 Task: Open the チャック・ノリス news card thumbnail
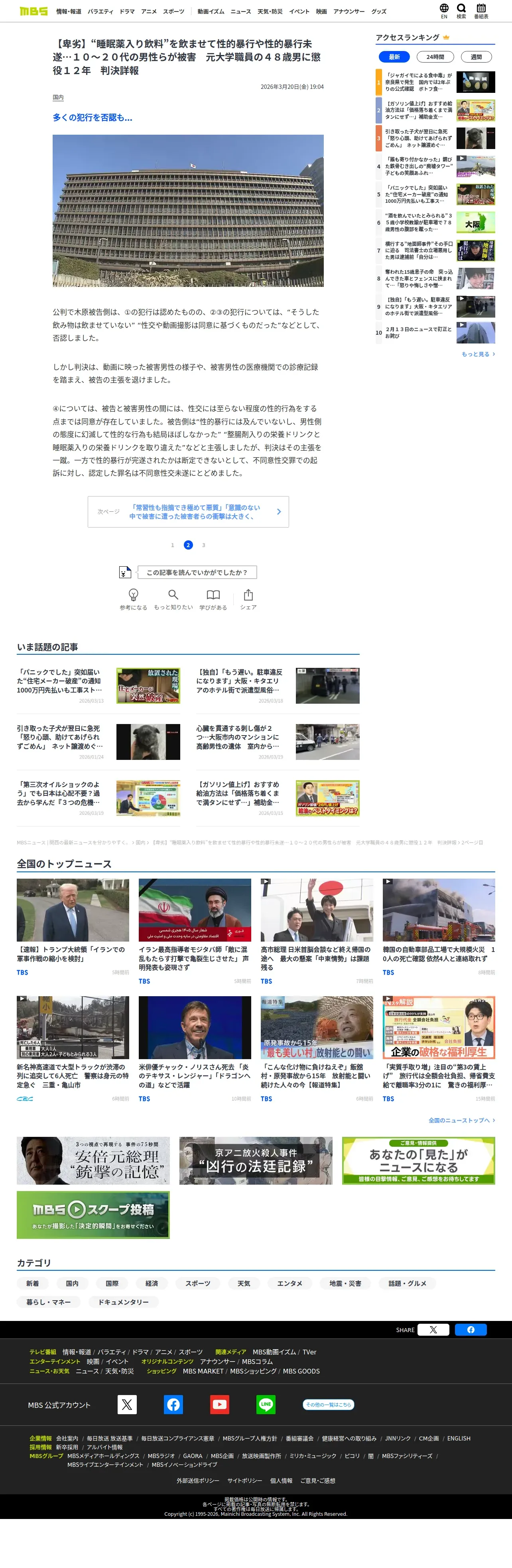point(195,1028)
